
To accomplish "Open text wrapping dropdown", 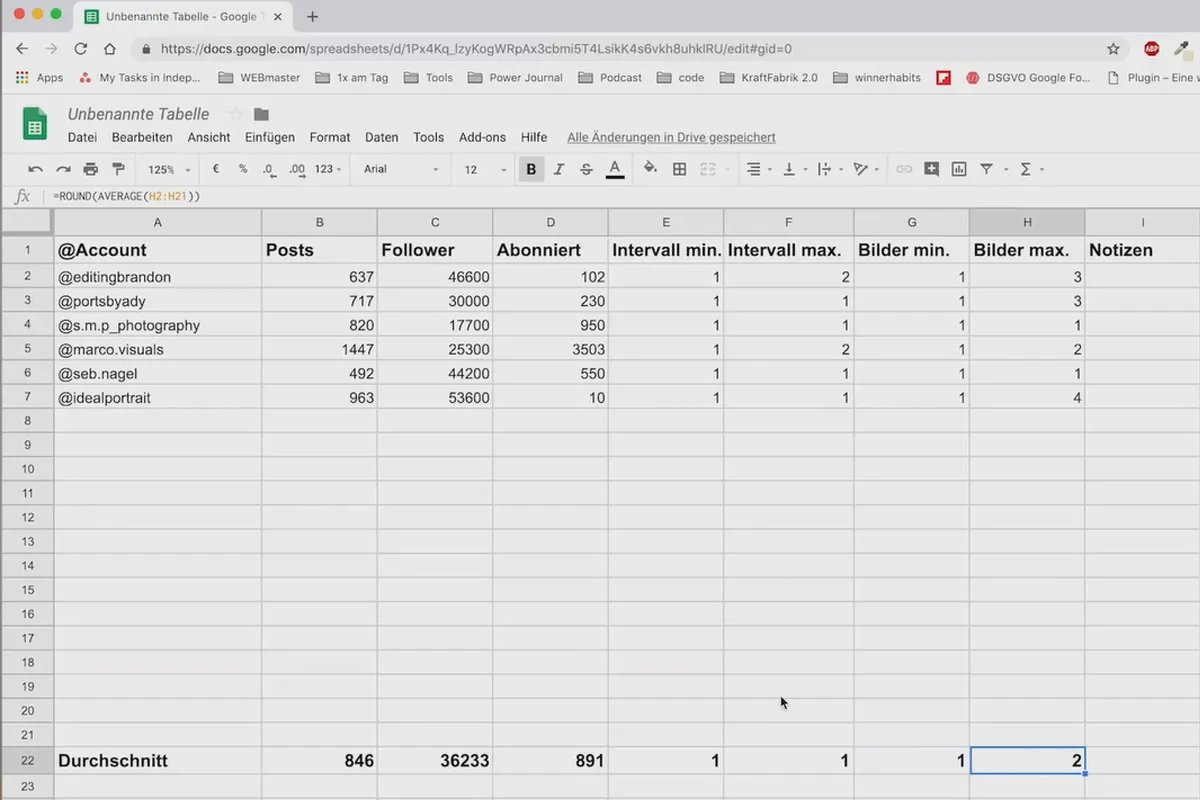I will tap(829, 169).
